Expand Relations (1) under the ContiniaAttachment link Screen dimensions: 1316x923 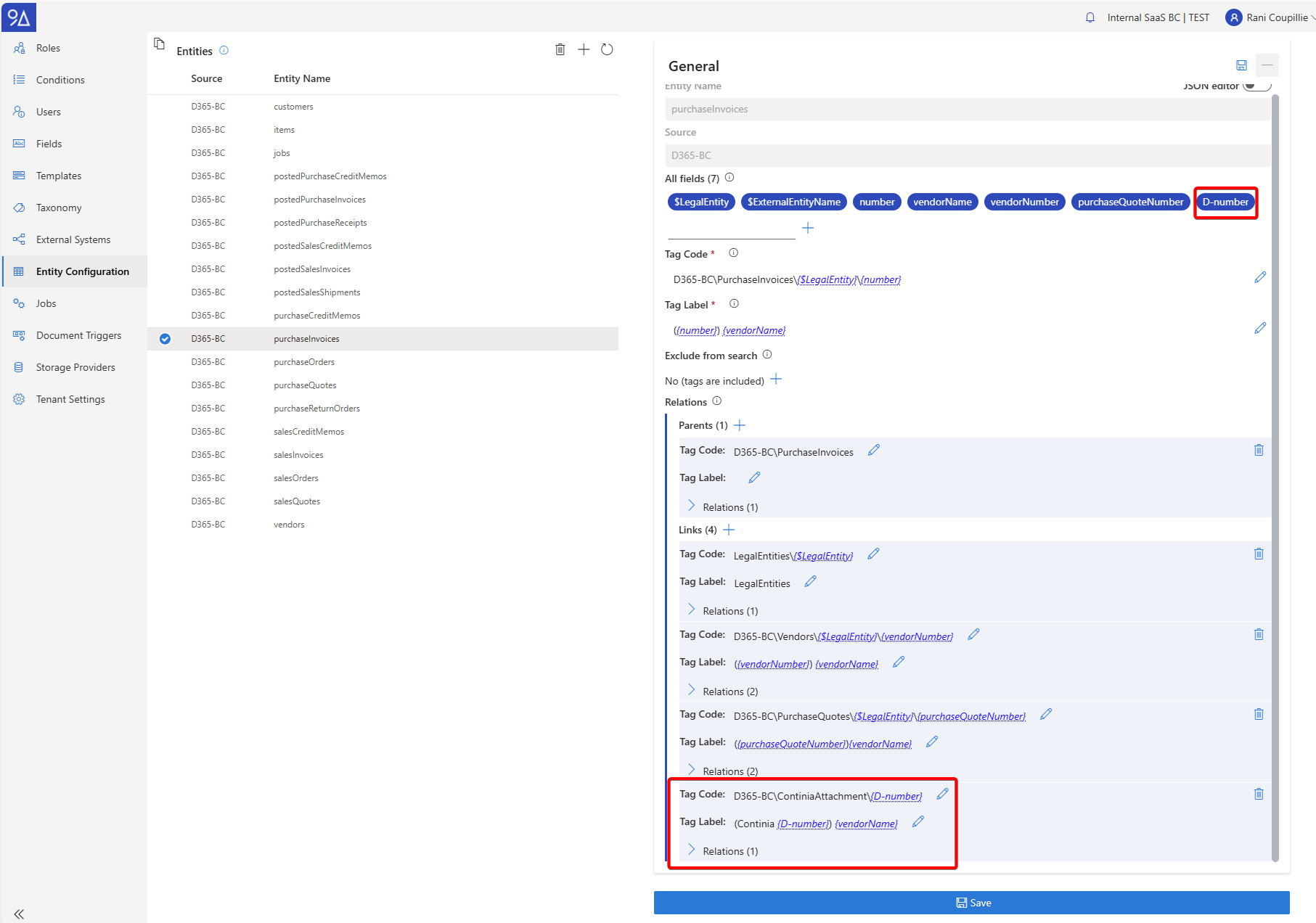[x=691, y=850]
